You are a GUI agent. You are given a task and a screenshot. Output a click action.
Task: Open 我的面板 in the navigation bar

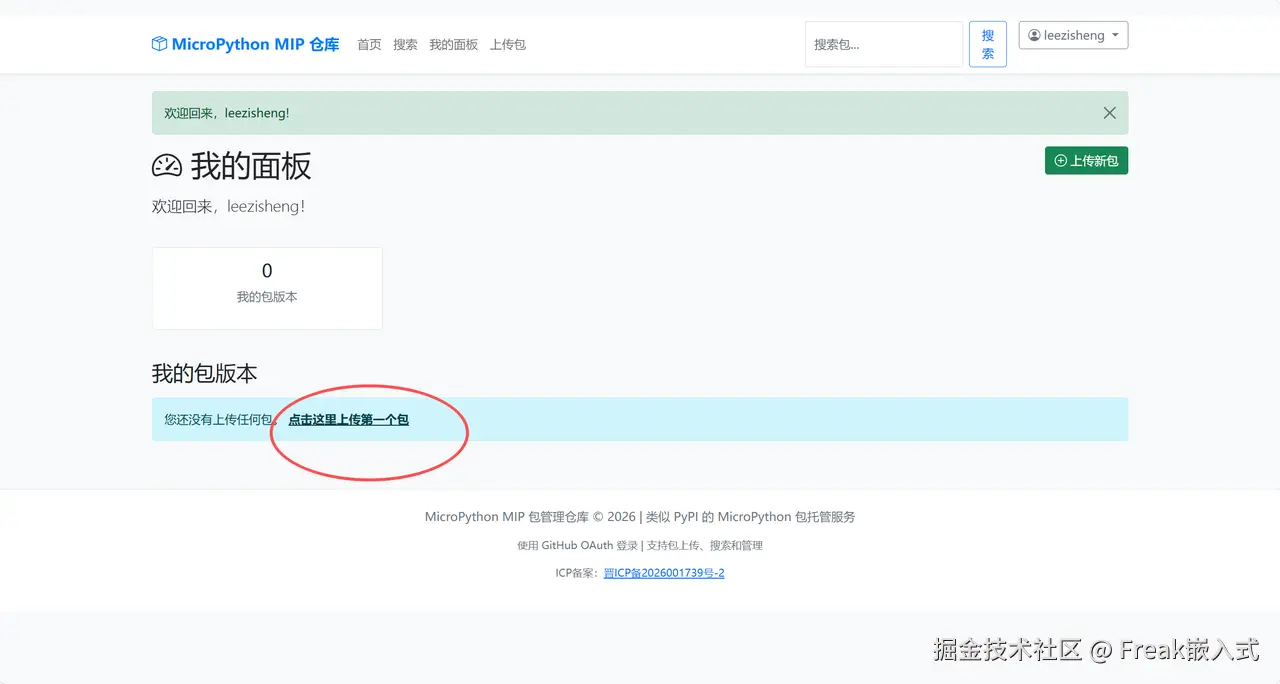point(453,45)
